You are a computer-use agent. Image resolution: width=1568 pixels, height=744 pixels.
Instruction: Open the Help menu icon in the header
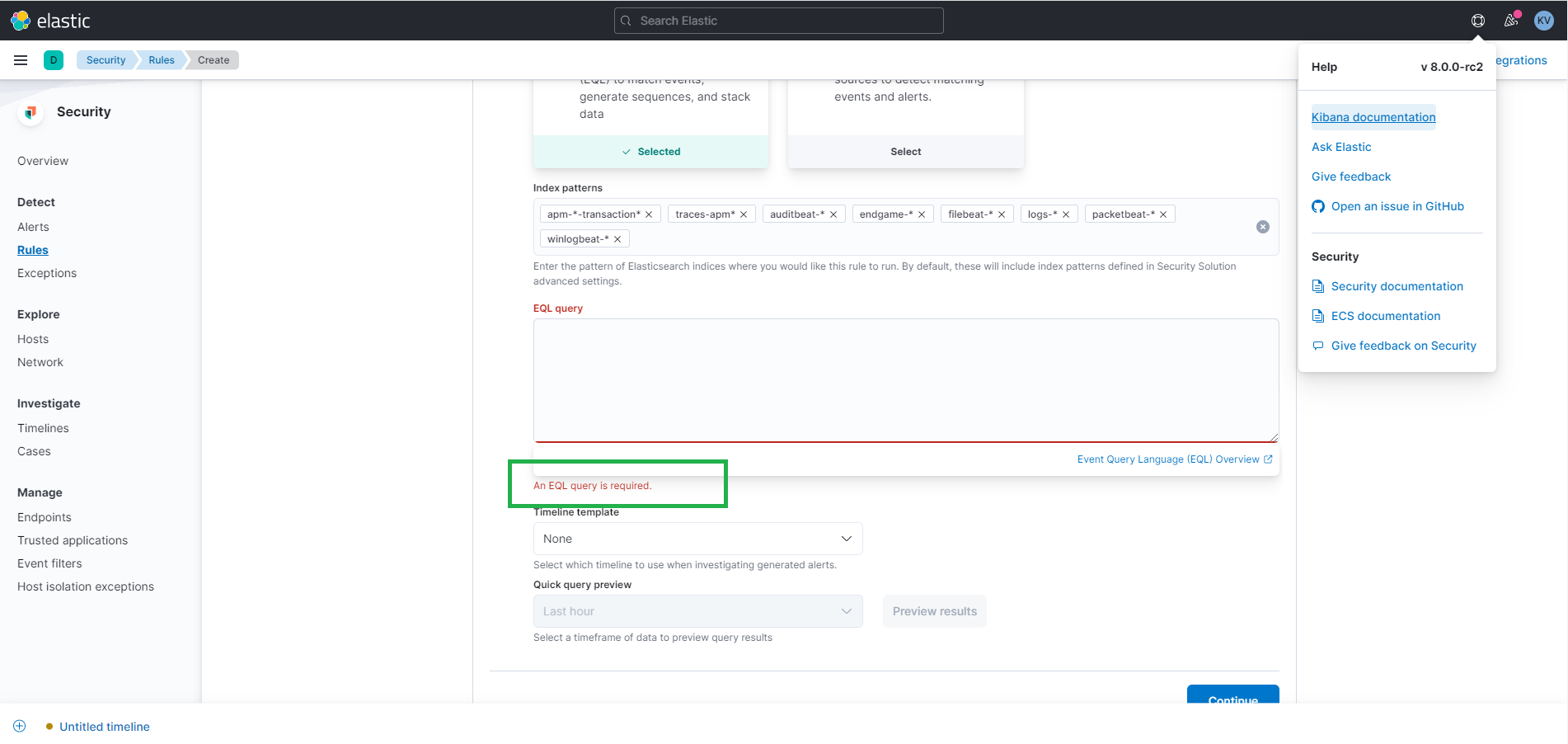(1477, 20)
